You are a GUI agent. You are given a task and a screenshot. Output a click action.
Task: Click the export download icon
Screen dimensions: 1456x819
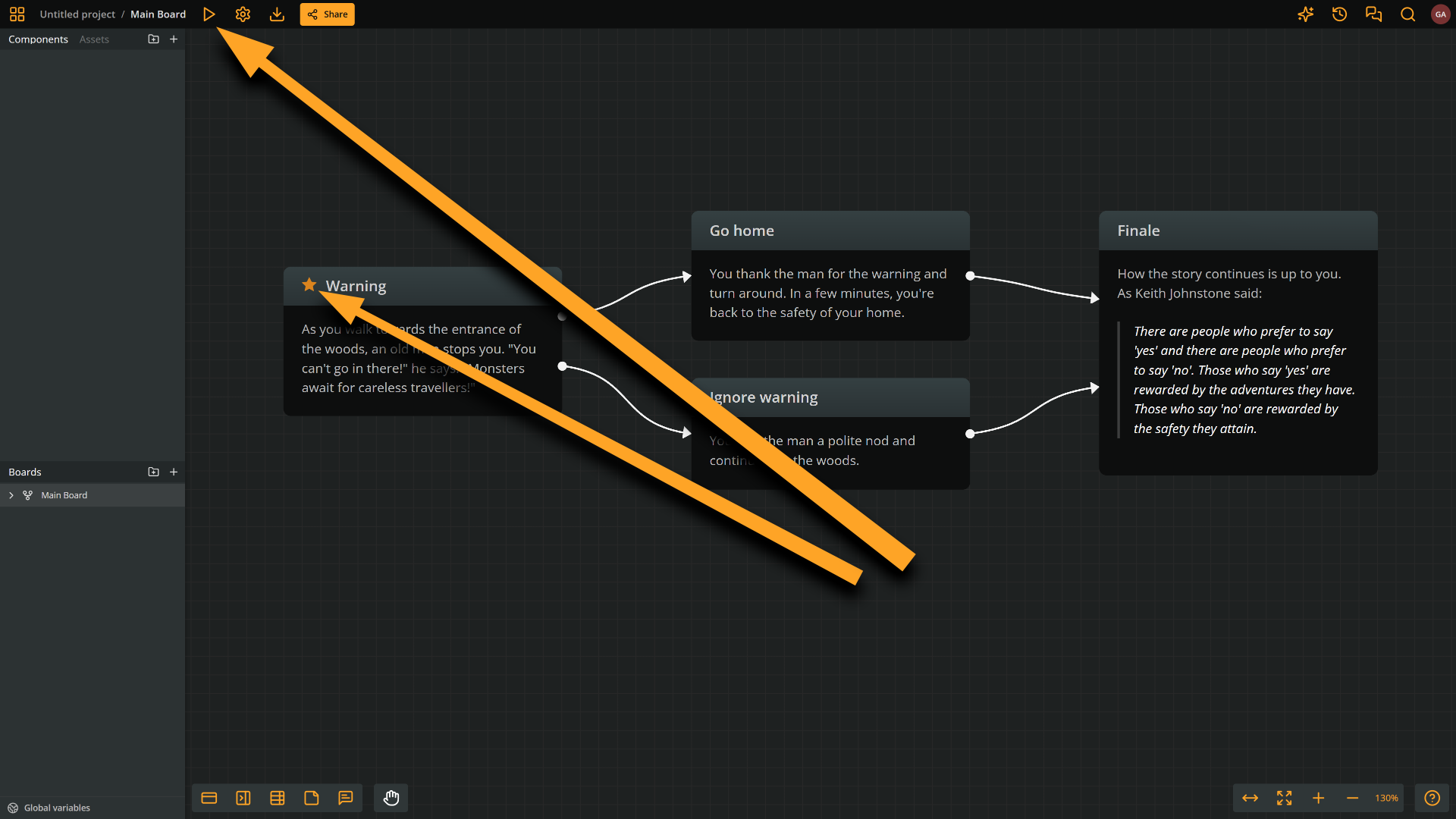pyautogui.click(x=277, y=14)
